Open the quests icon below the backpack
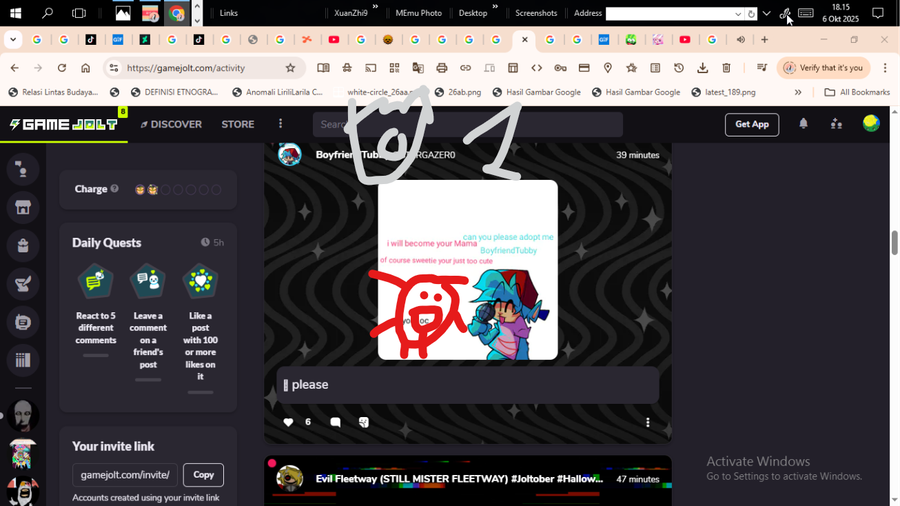 click(x=22, y=283)
